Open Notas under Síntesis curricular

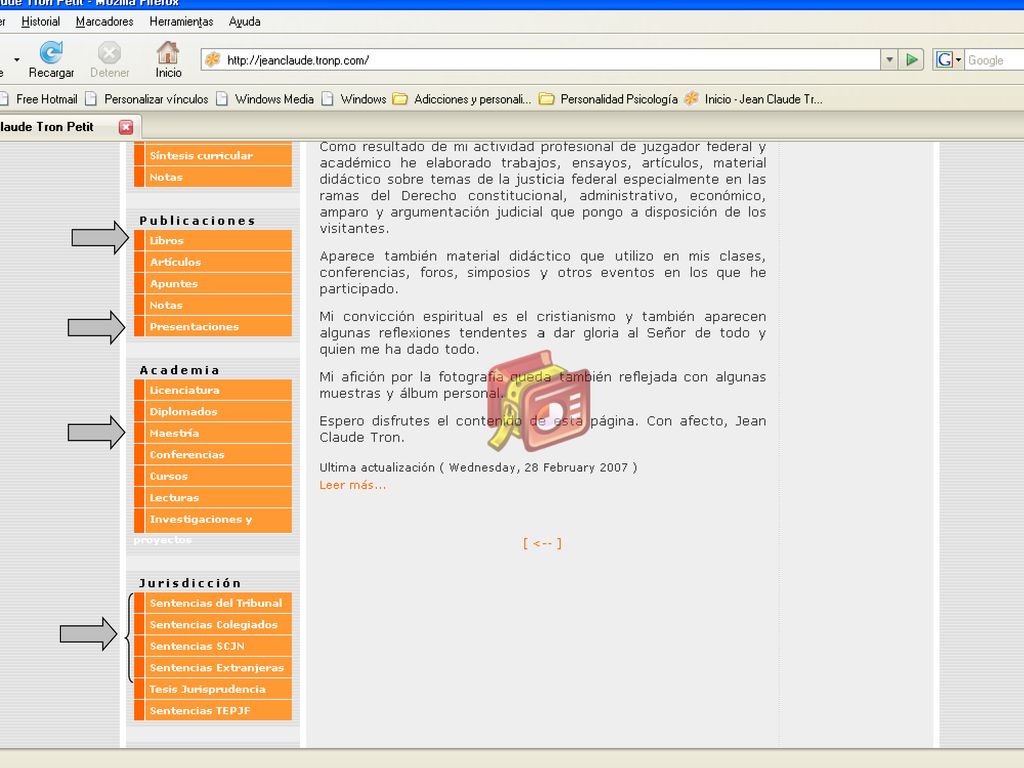[x=213, y=177]
